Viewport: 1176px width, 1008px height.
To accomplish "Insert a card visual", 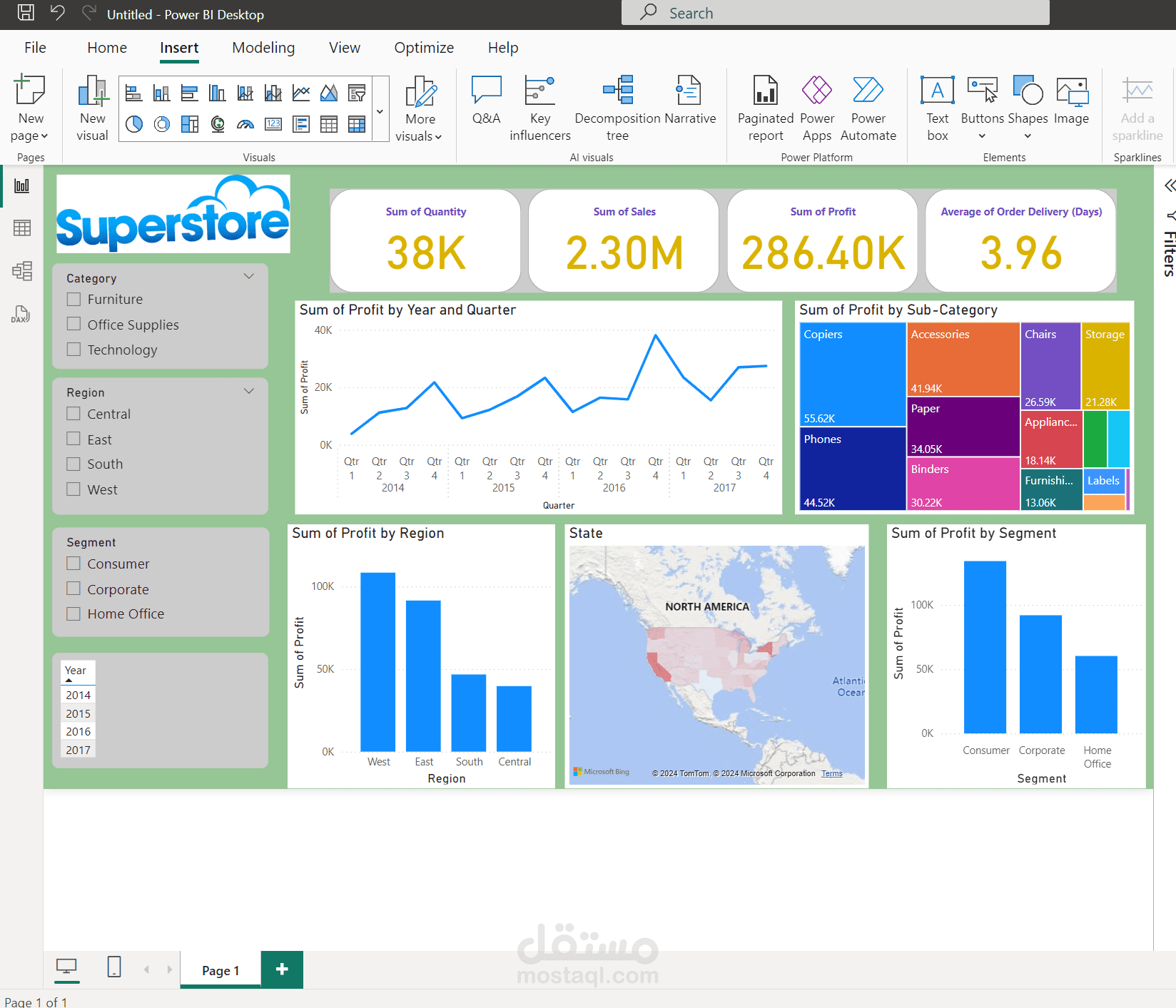I will pos(273,124).
